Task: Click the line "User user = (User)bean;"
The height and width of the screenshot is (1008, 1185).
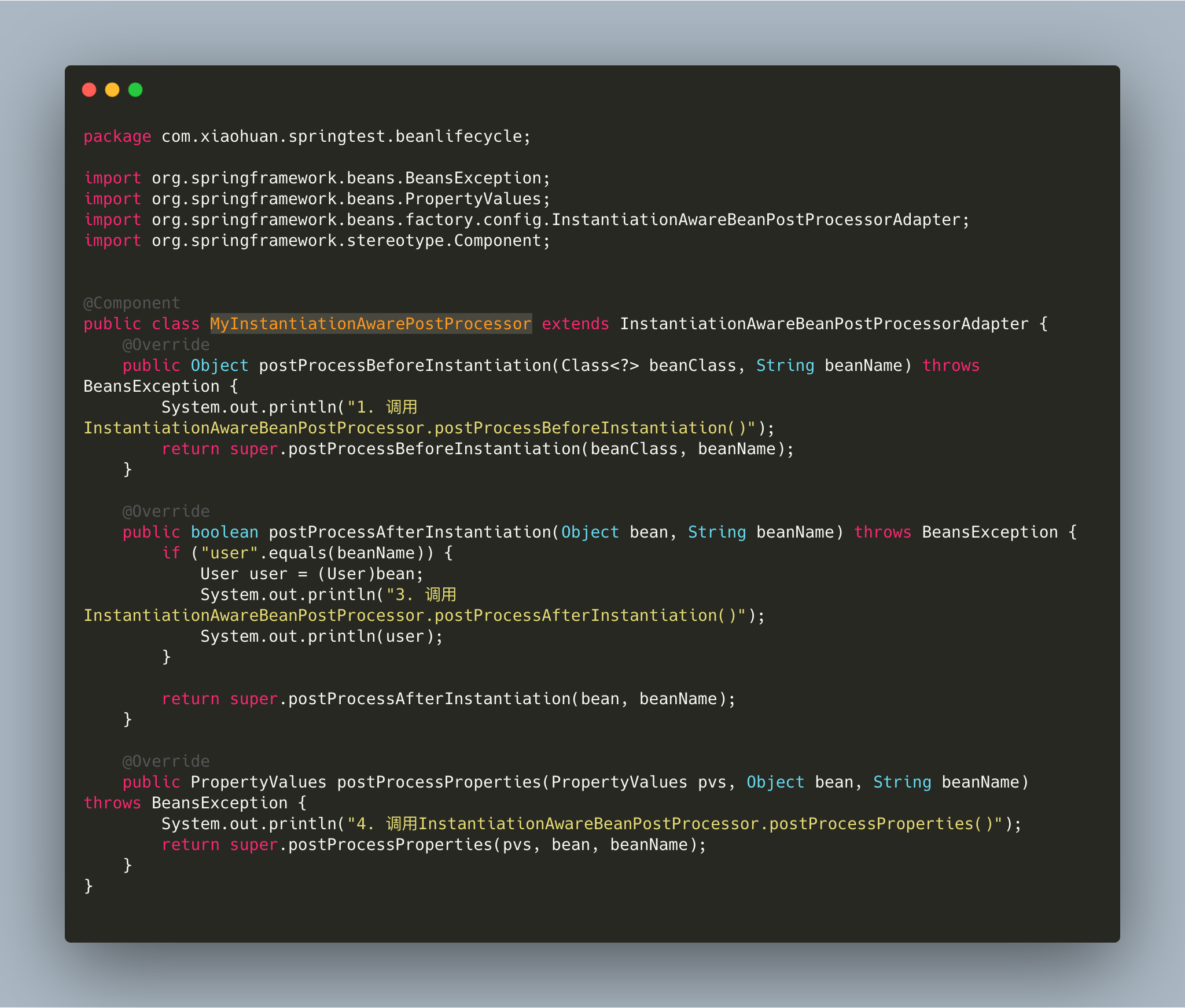Action: (x=312, y=574)
